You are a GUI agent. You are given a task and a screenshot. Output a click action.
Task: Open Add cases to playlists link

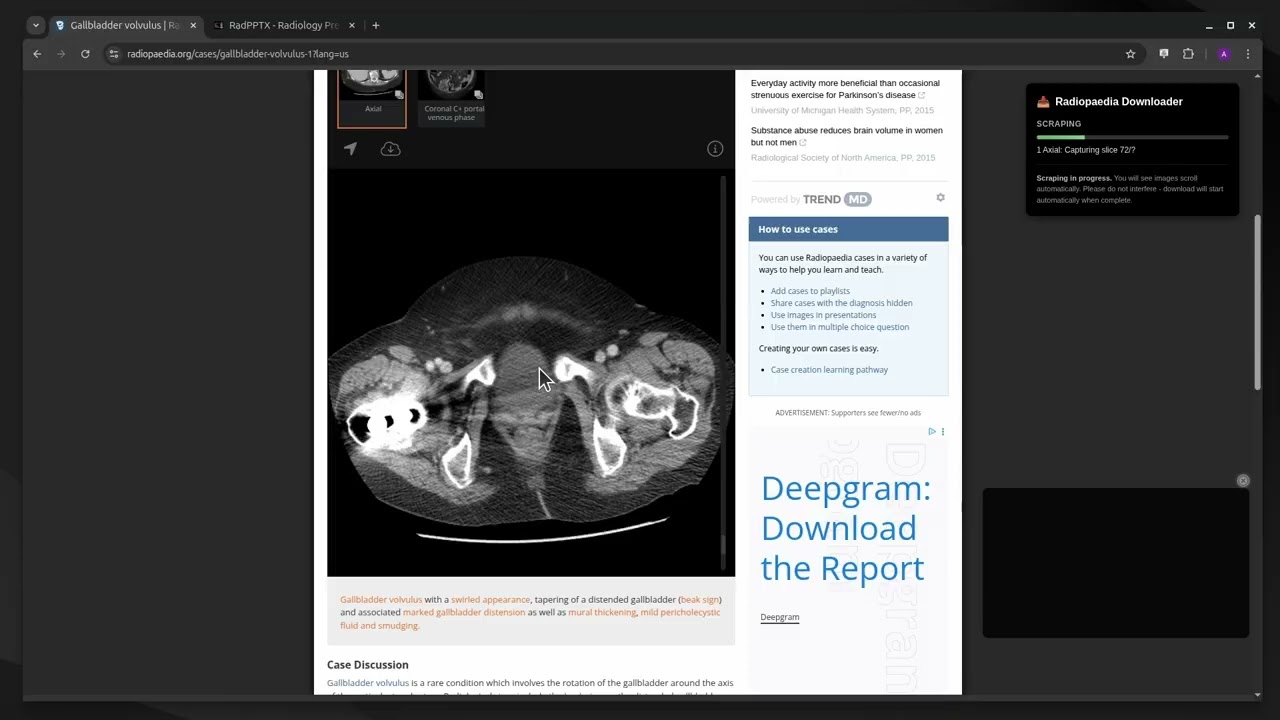pos(810,291)
